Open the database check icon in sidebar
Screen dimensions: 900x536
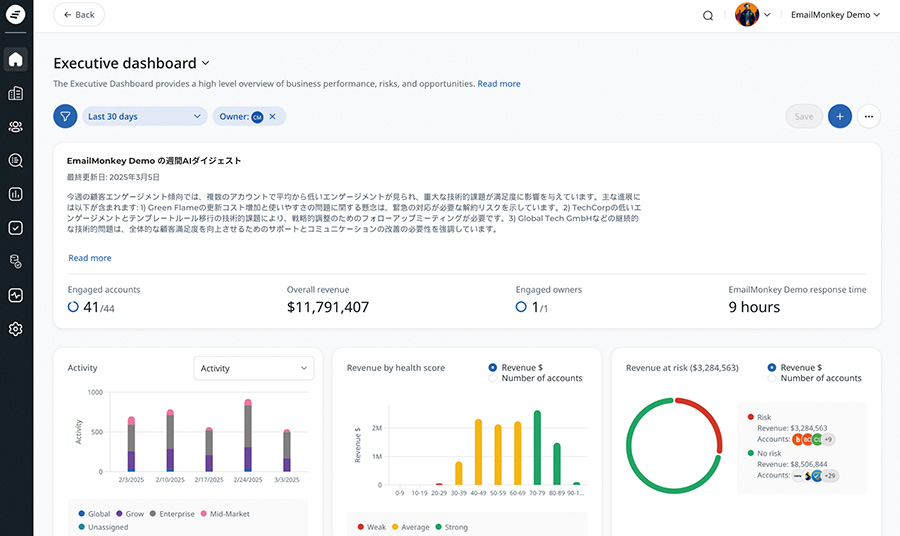click(x=15, y=262)
